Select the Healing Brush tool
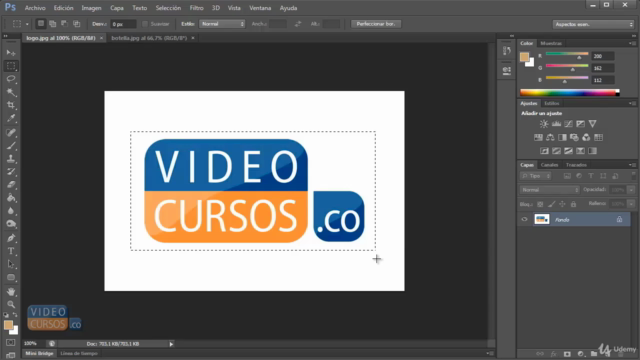The image size is (640, 360). click(11, 132)
